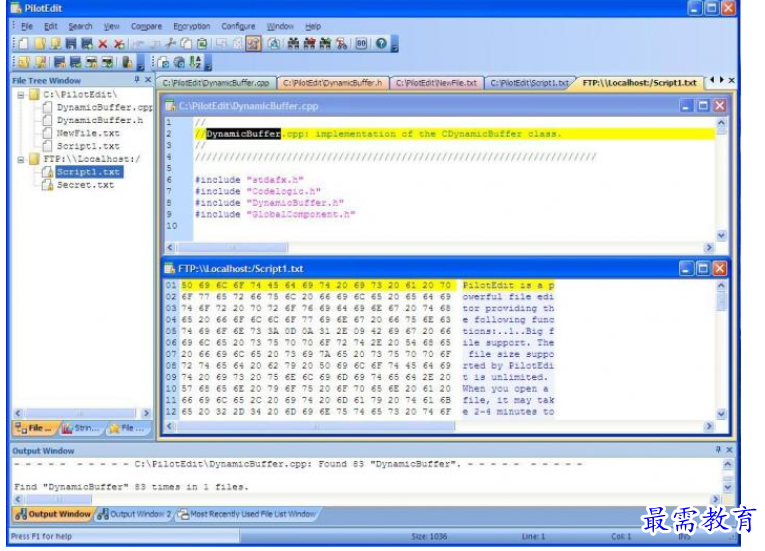765x551 pixels.
Task: Click the Open FTP file icon
Action: pyautogui.click(x=55, y=44)
